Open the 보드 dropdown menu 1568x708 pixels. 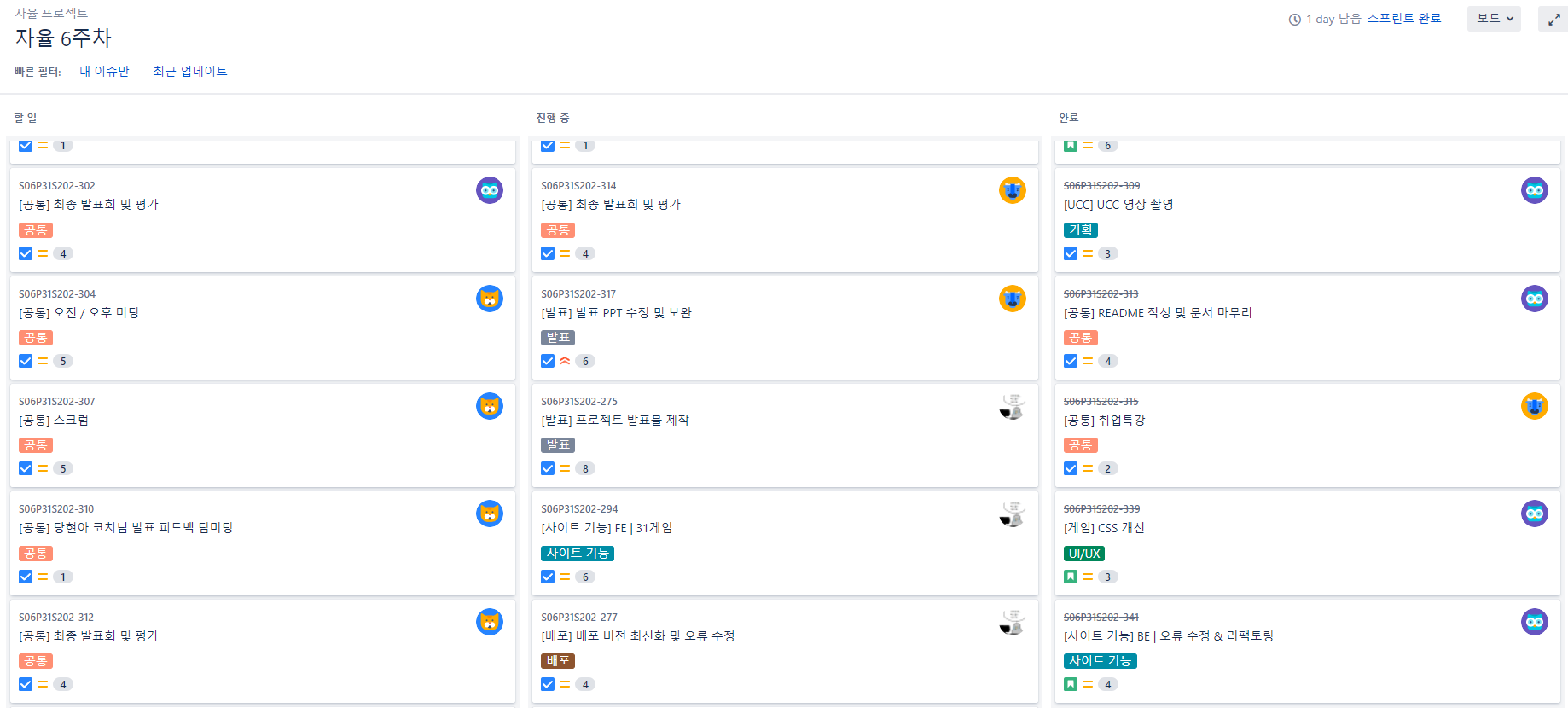point(1493,18)
